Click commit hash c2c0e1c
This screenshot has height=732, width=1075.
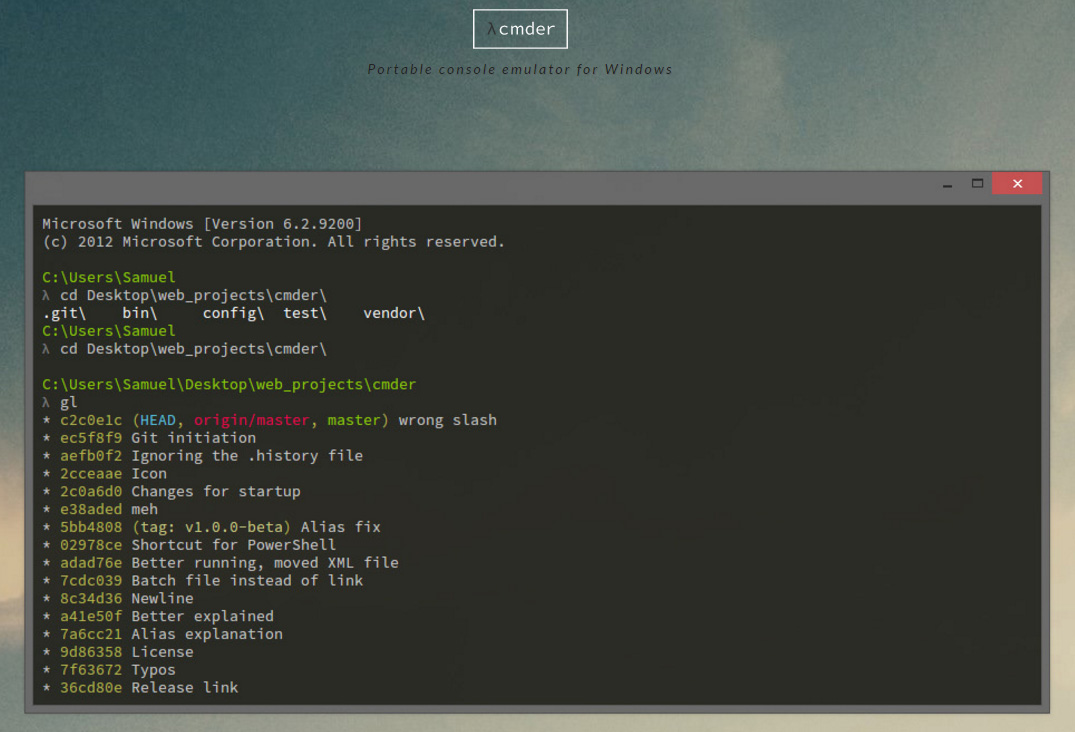(91, 420)
